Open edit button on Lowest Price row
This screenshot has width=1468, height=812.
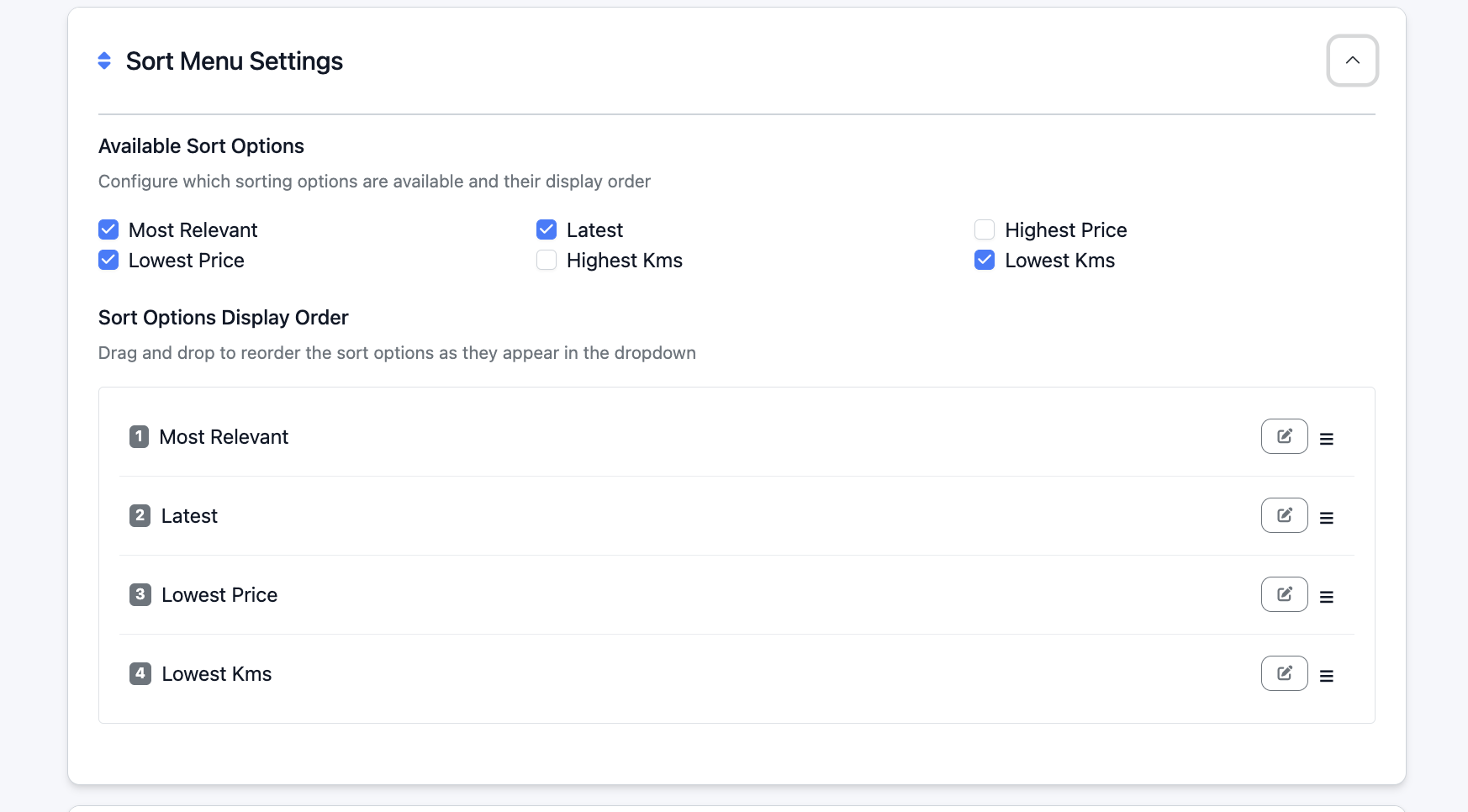pyautogui.click(x=1284, y=594)
